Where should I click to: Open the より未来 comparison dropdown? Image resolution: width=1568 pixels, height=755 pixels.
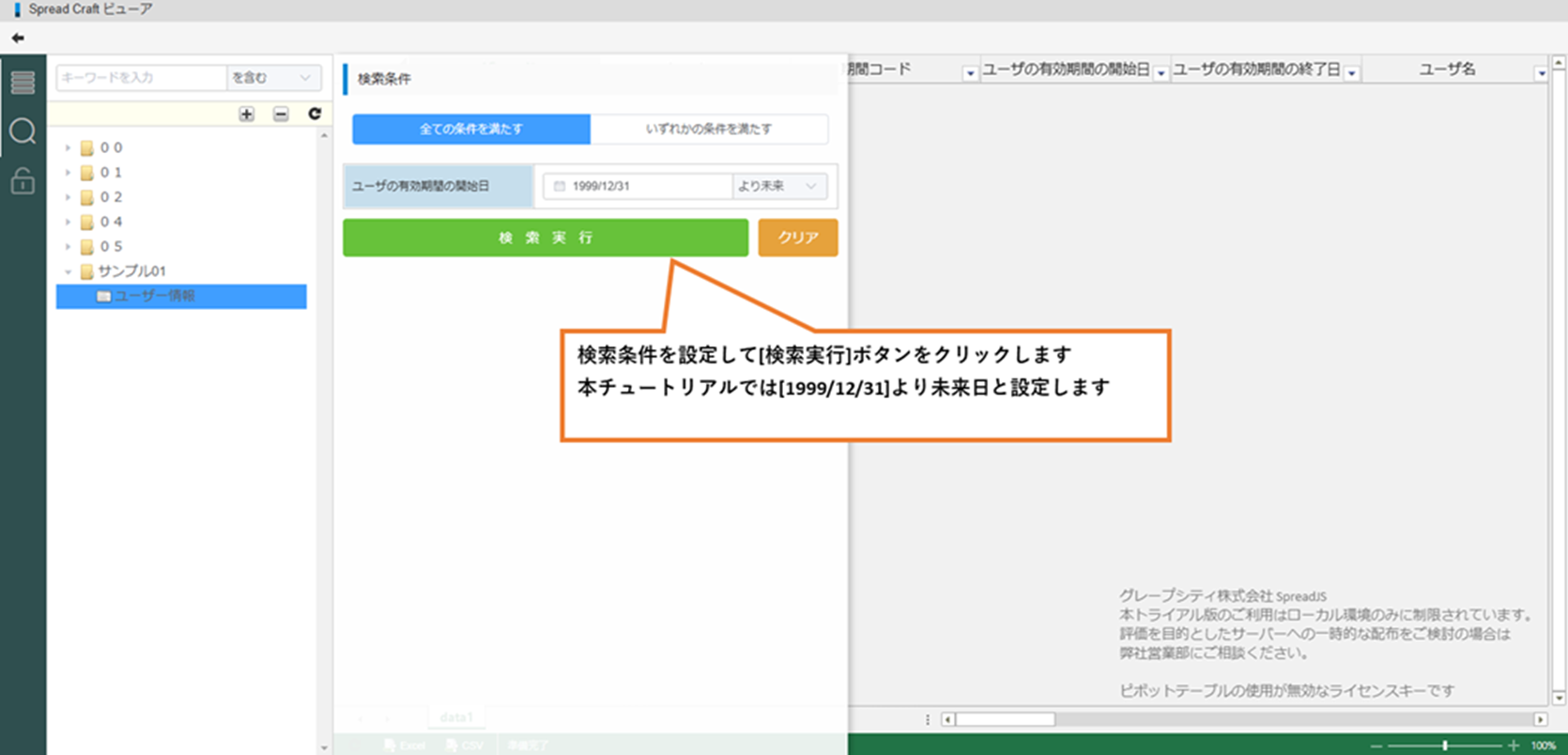pos(779,186)
